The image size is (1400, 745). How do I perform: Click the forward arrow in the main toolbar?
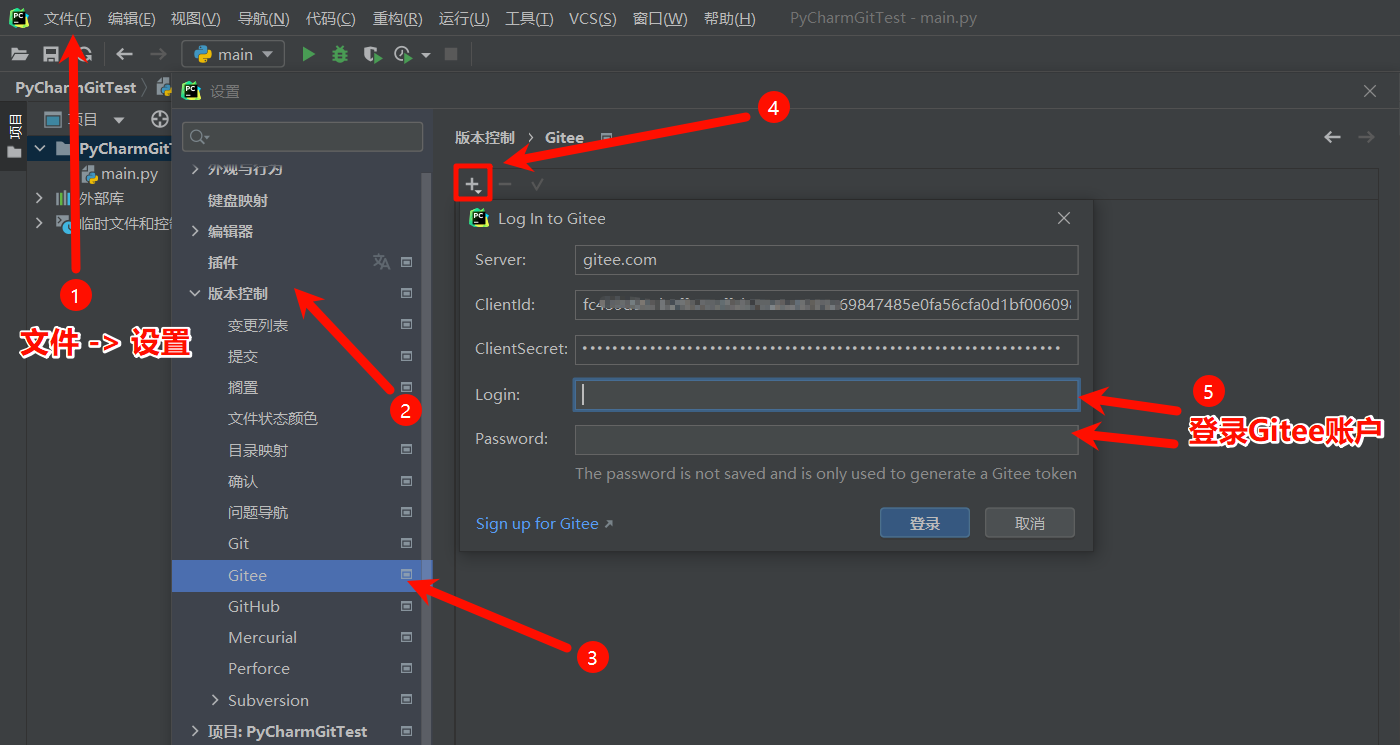(x=158, y=54)
